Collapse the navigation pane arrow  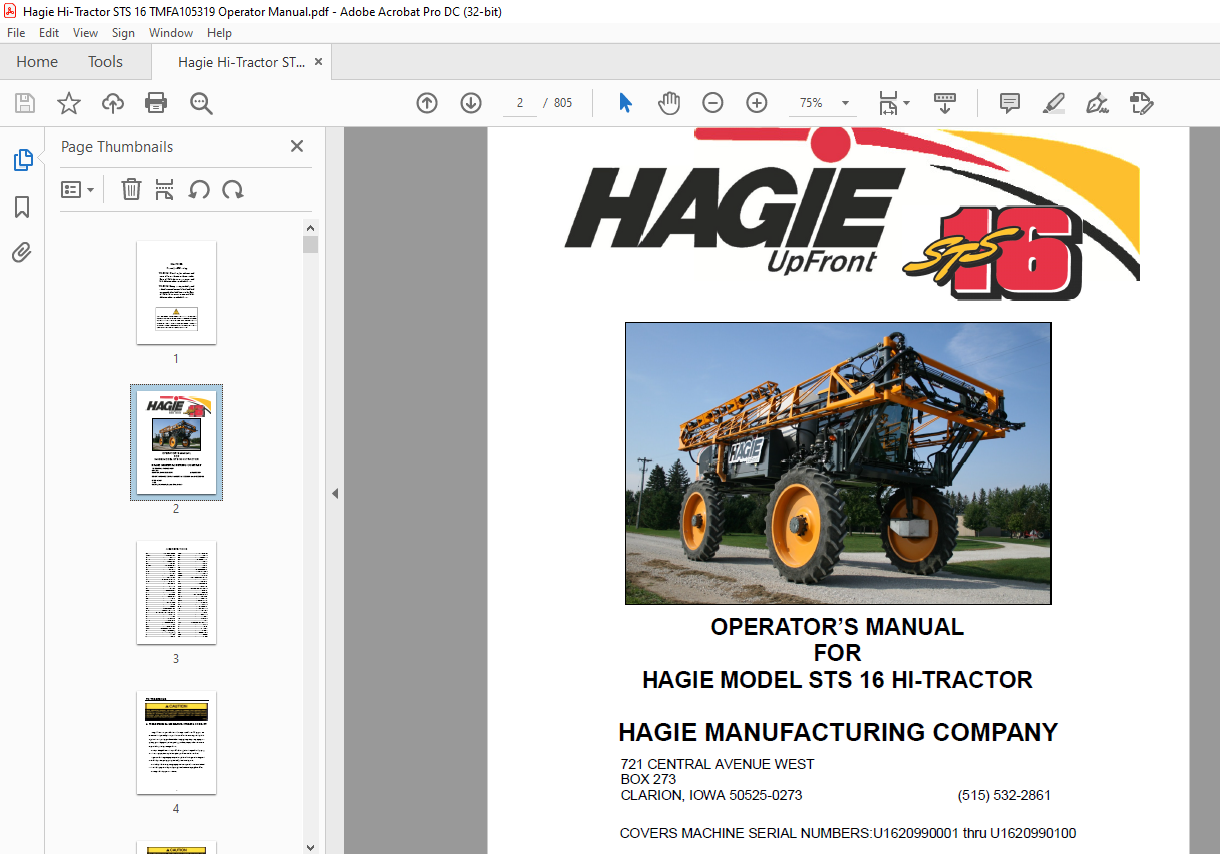[335, 493]
